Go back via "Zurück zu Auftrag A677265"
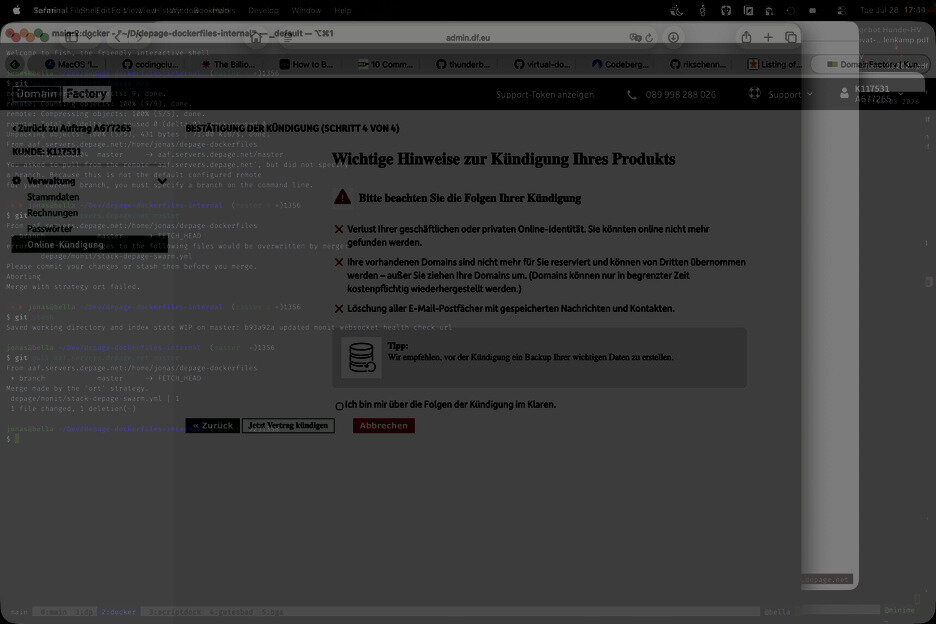Screen dimensions: 936x624 tap(72, 128)
